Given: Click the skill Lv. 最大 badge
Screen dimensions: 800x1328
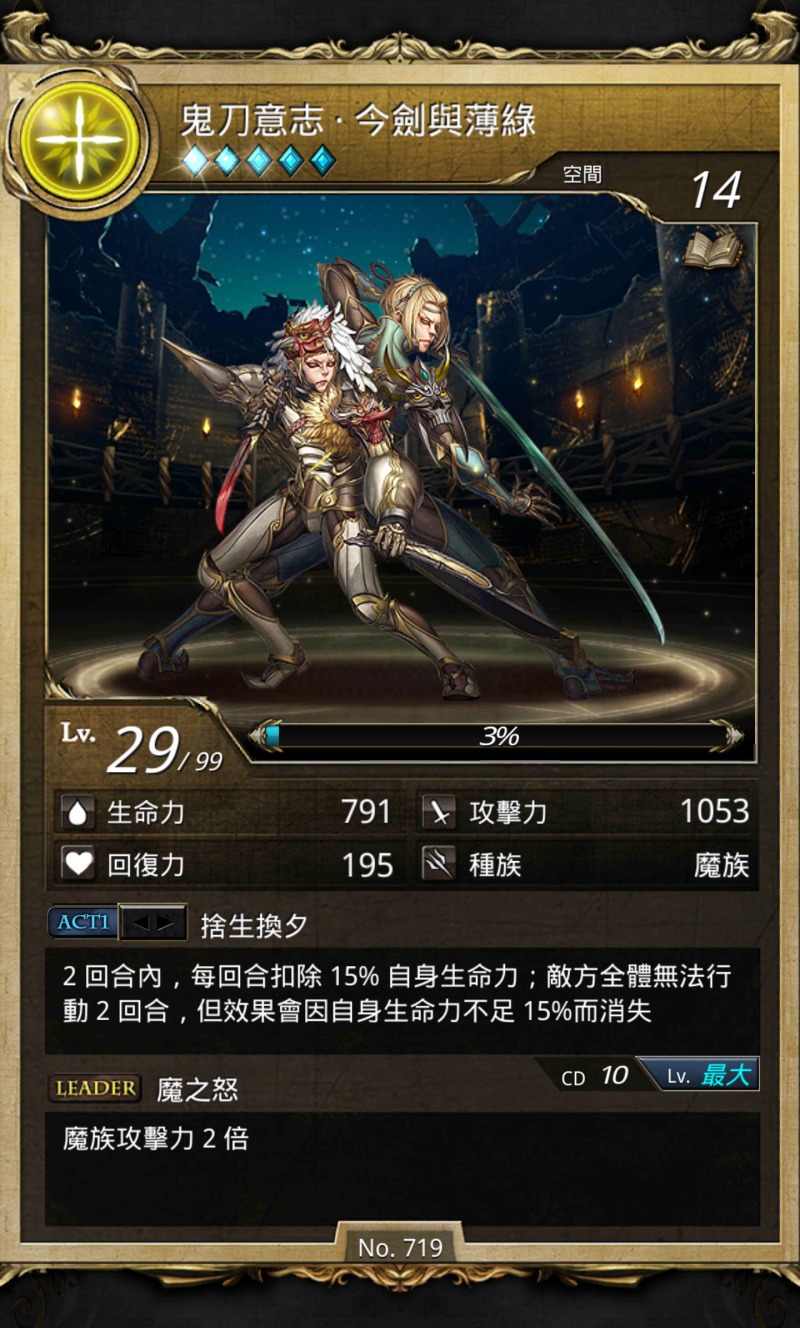Looking at the screenshot, I should pyautogui.click(x=698, y=1075).
